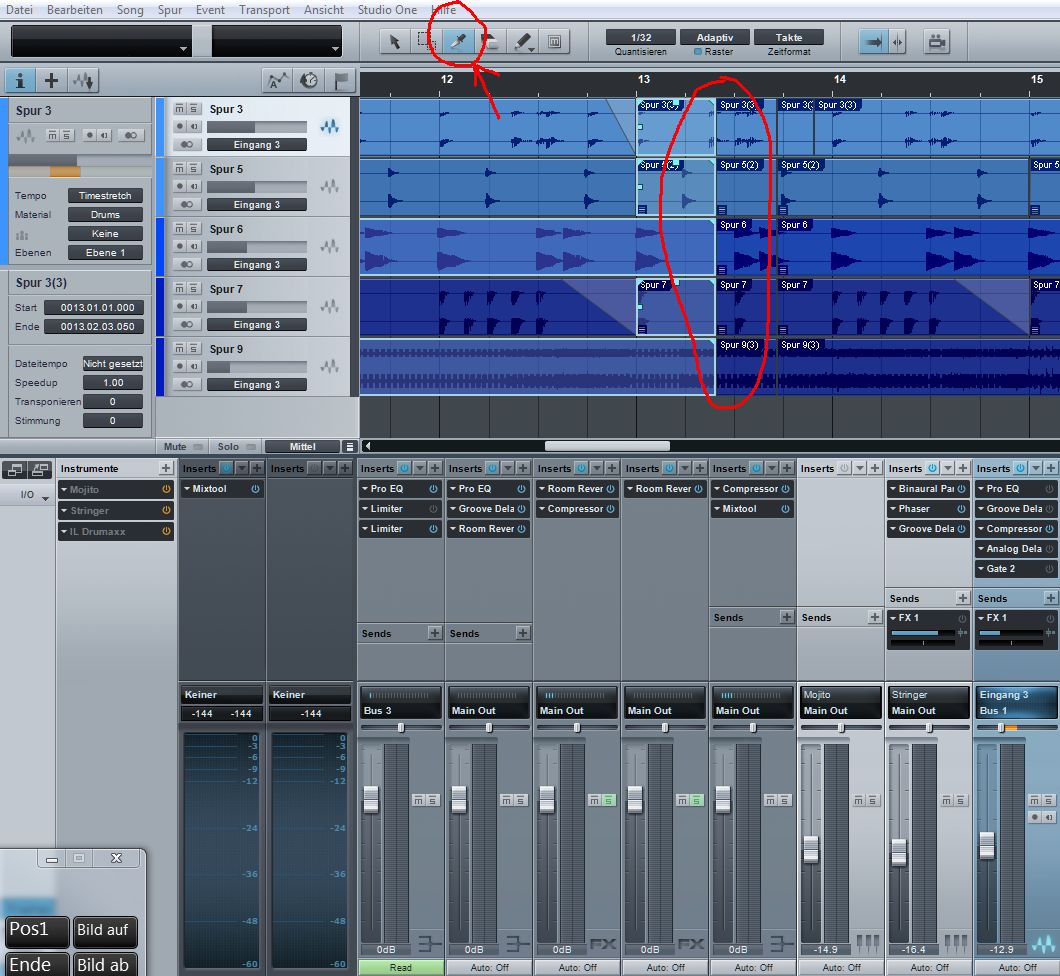Show automation with the curve icon

(x=277, y=81)
